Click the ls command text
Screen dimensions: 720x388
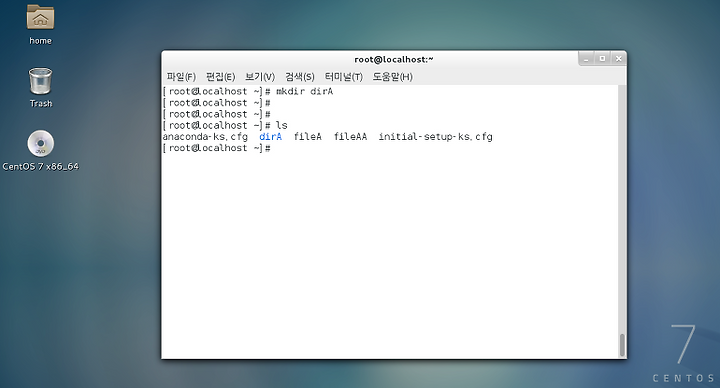pyautogui.click(x=281, y=125)
